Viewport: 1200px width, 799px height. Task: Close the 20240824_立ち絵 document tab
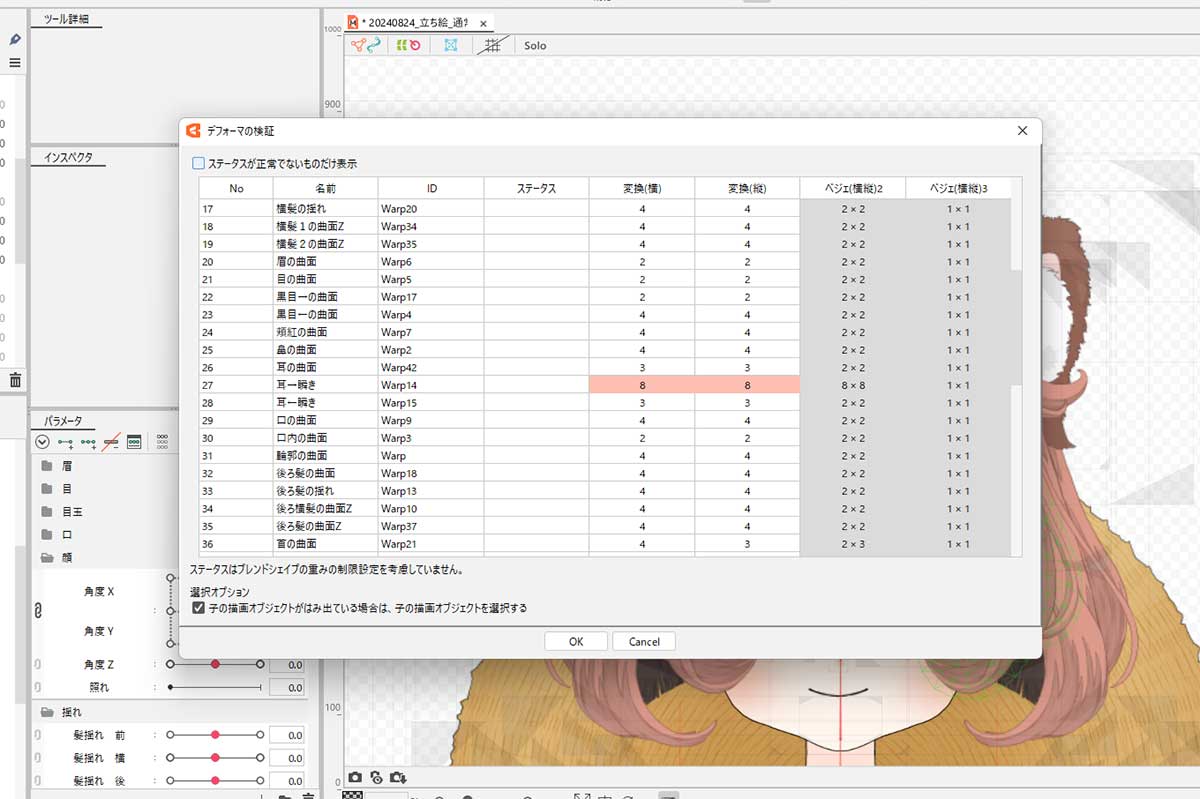pyautogui.click(x=484, y=22)
